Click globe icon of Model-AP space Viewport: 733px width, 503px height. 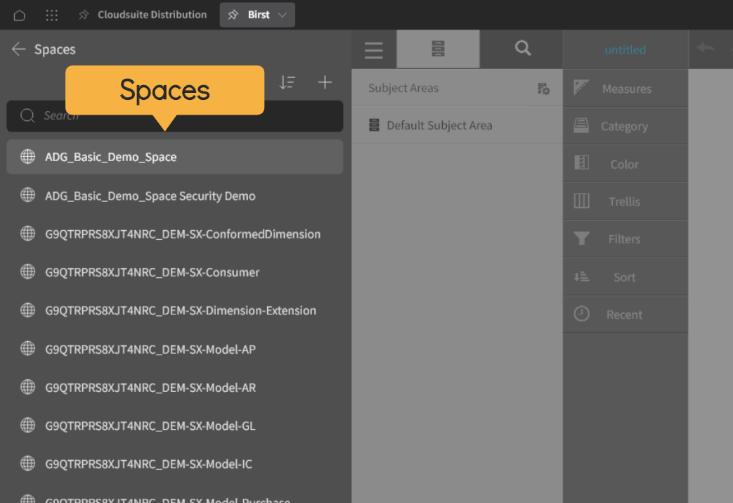tap(28, 348)
